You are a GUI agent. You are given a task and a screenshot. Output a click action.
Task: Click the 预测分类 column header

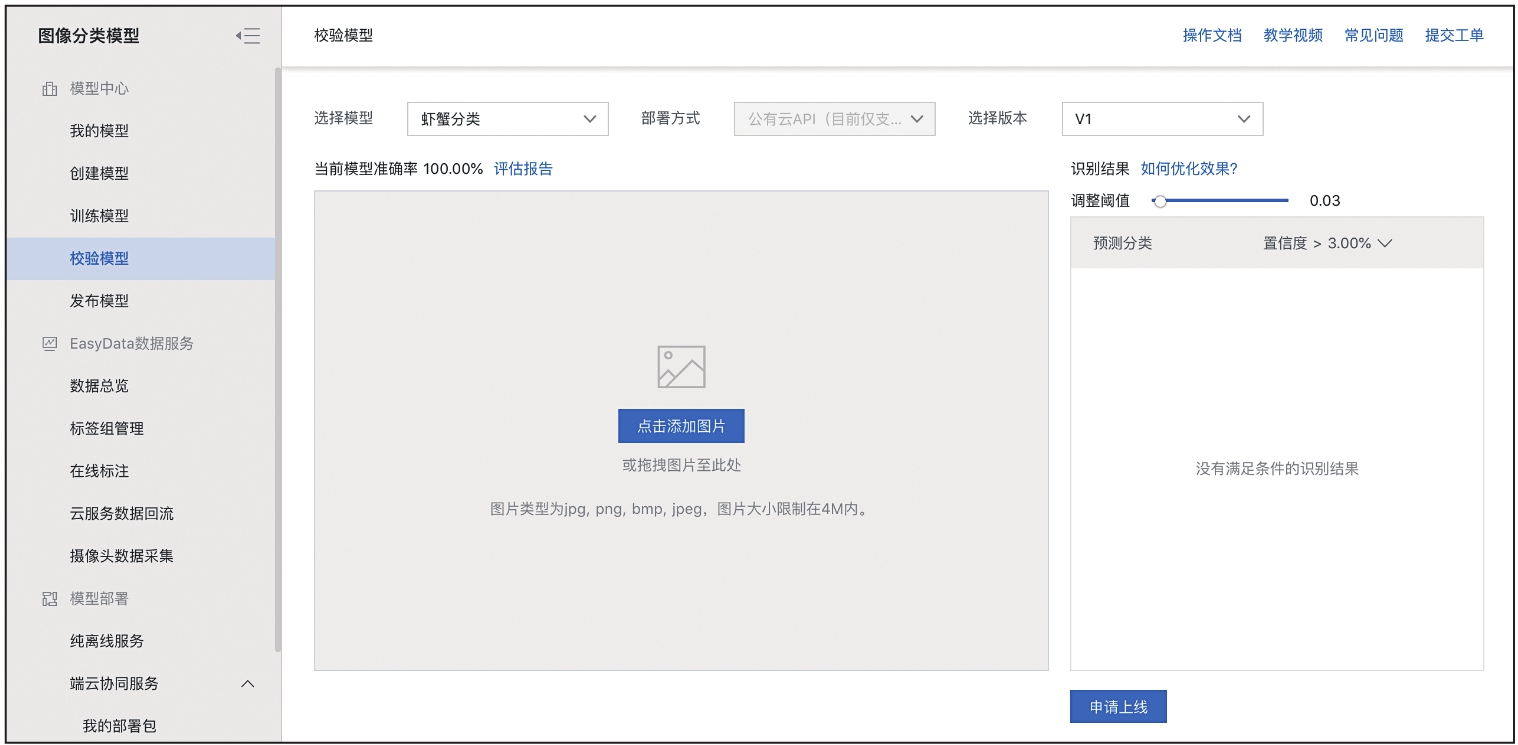coord(1122,243)
